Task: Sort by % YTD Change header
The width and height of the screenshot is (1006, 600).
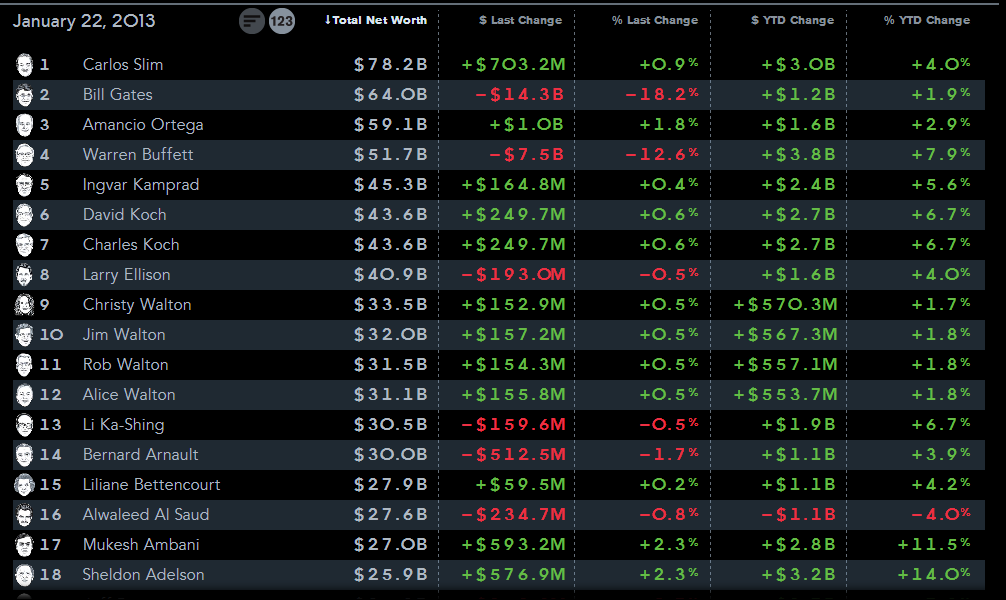Action: click(x=926, y=20)
